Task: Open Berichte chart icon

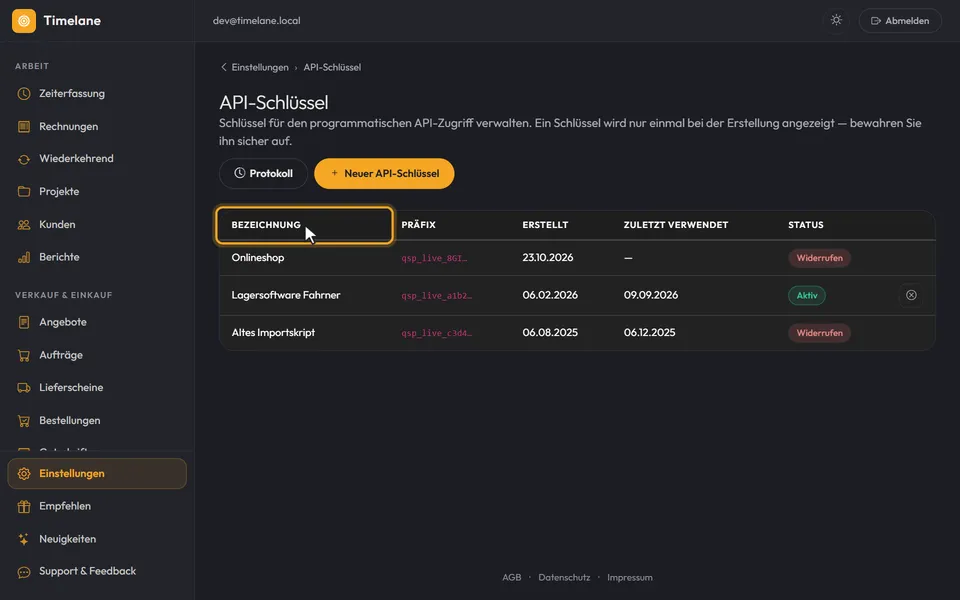Action: tap(24, 257)
